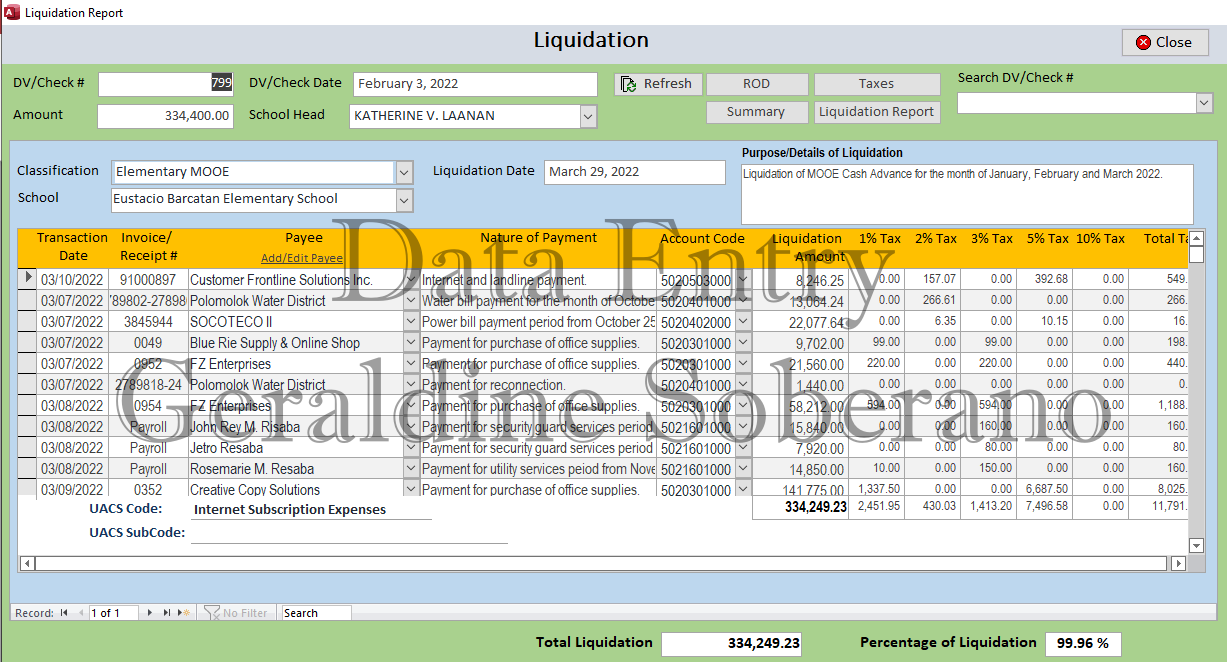Screen dimensions: 1227x662
Task: Close the Liquidation form
Action: tap(1165, 42)
